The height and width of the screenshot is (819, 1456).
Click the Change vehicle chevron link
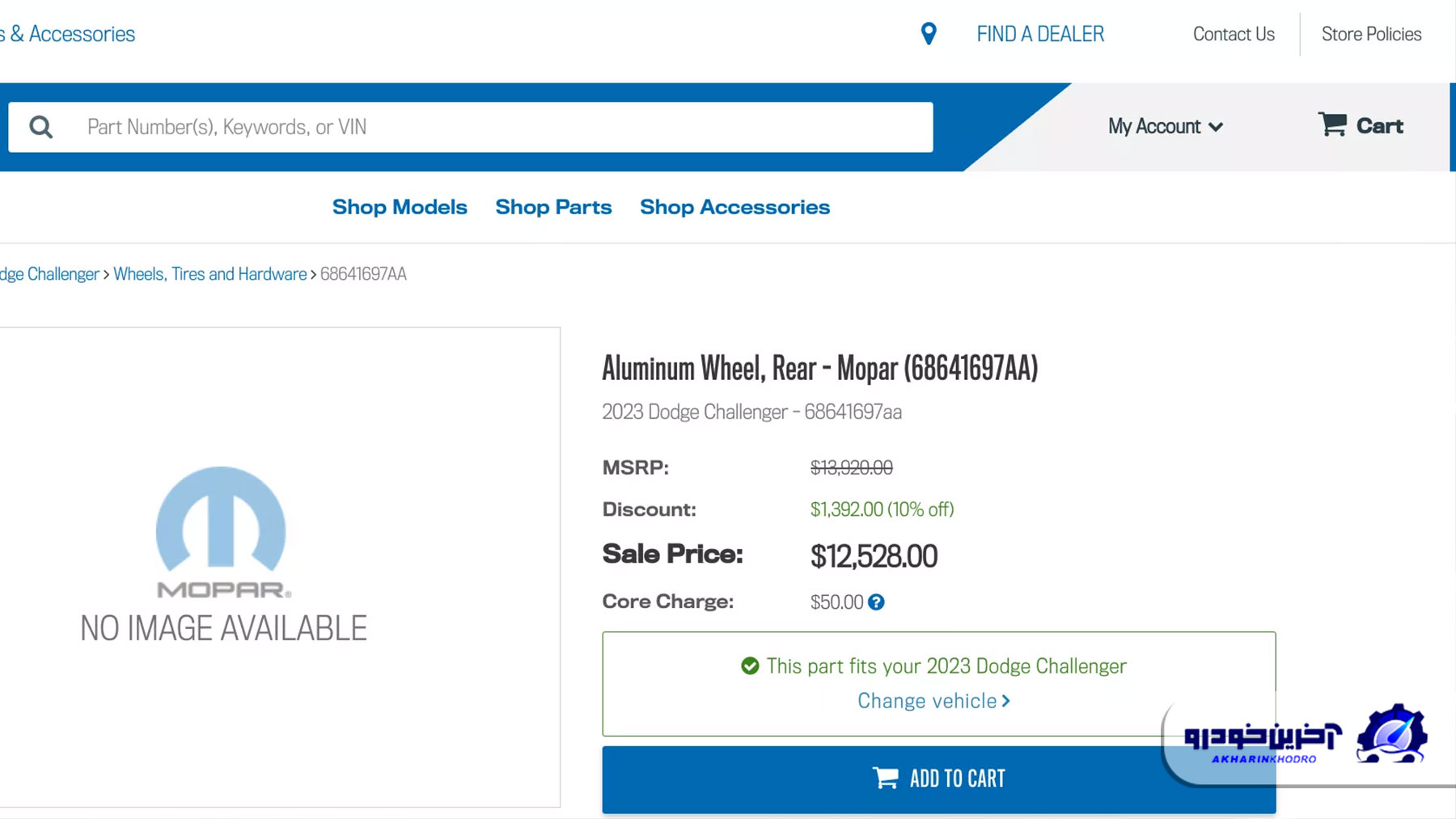click(x=933, y=701)
